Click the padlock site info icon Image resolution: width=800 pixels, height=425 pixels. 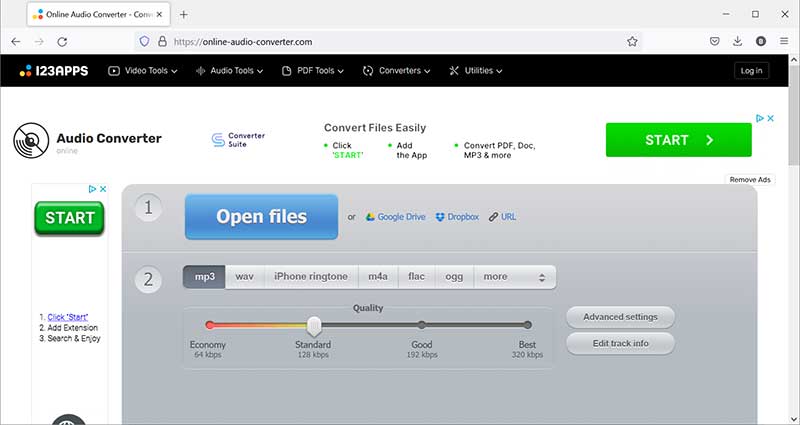pos(162,41)
